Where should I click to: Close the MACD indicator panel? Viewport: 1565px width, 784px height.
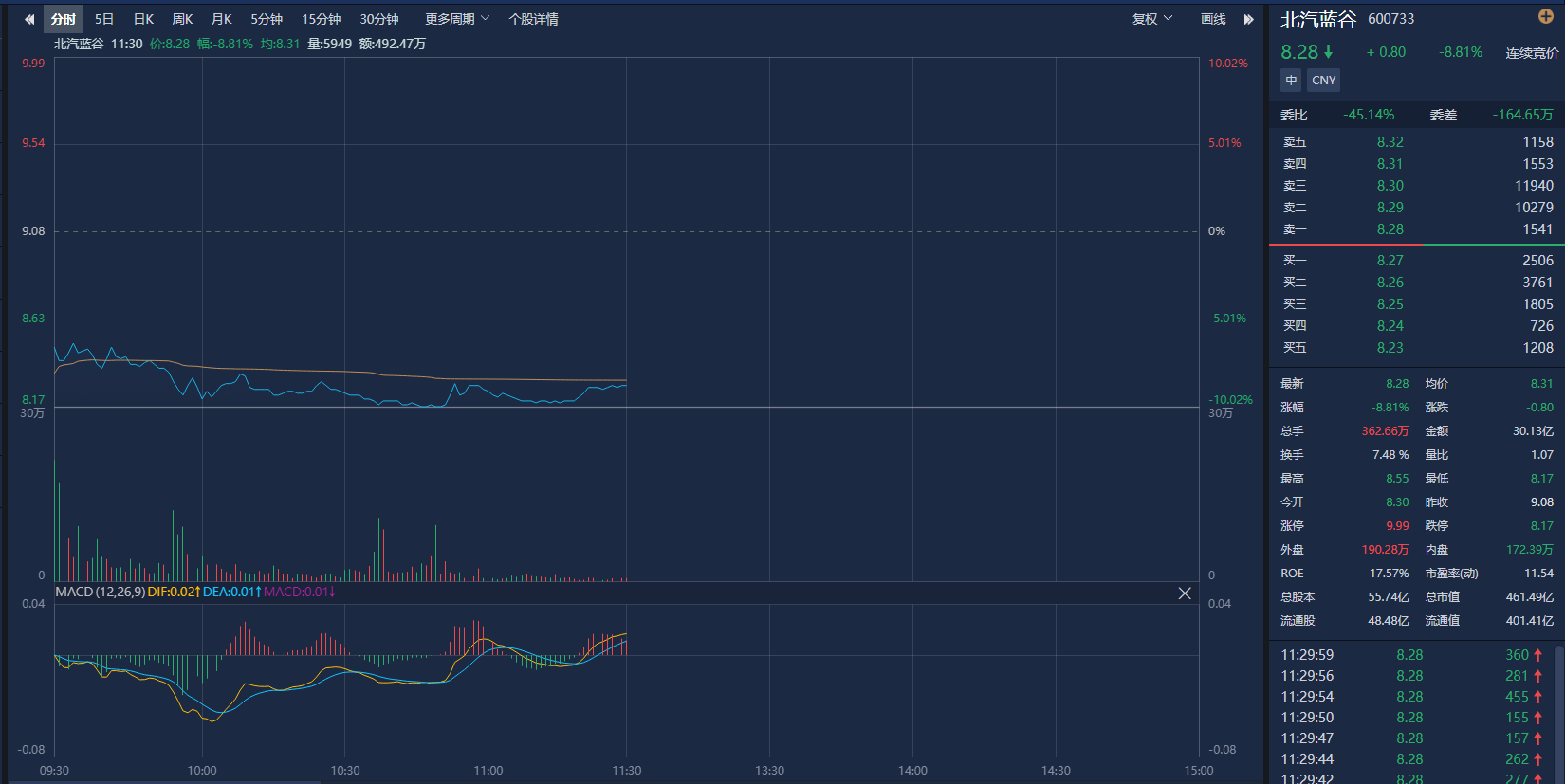[1185, 593]
